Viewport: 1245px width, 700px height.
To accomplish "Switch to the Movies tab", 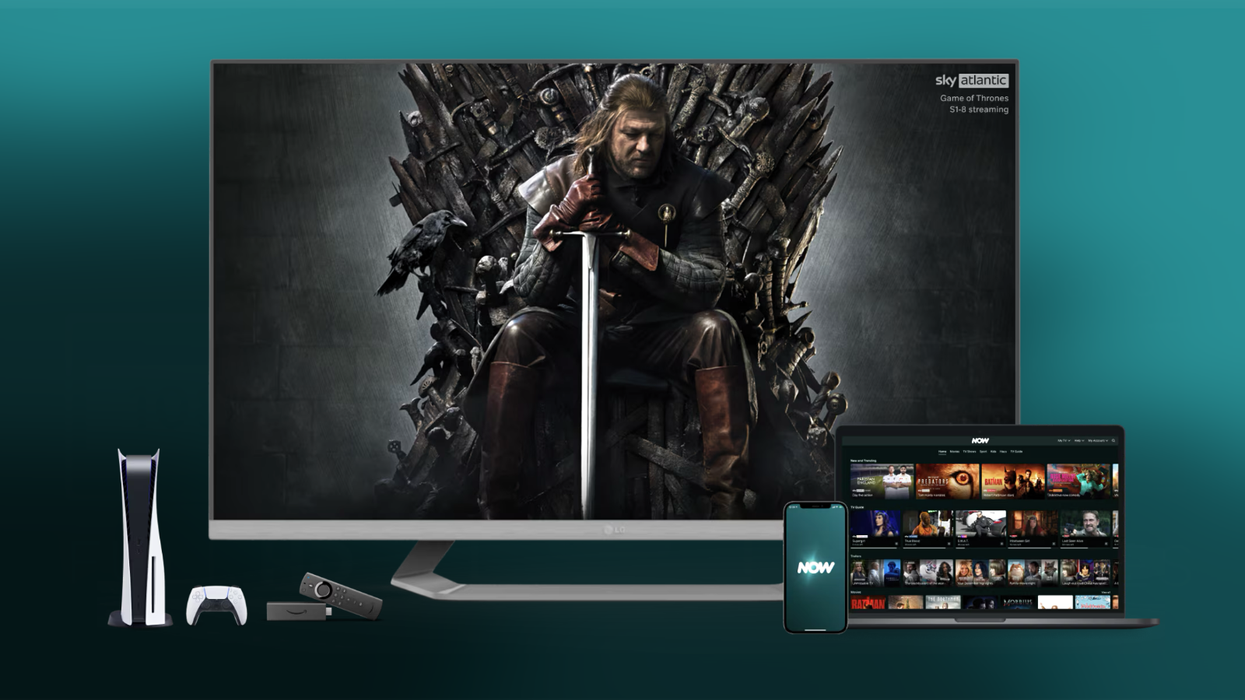I will pyautogui.click(x=955, y=452).
